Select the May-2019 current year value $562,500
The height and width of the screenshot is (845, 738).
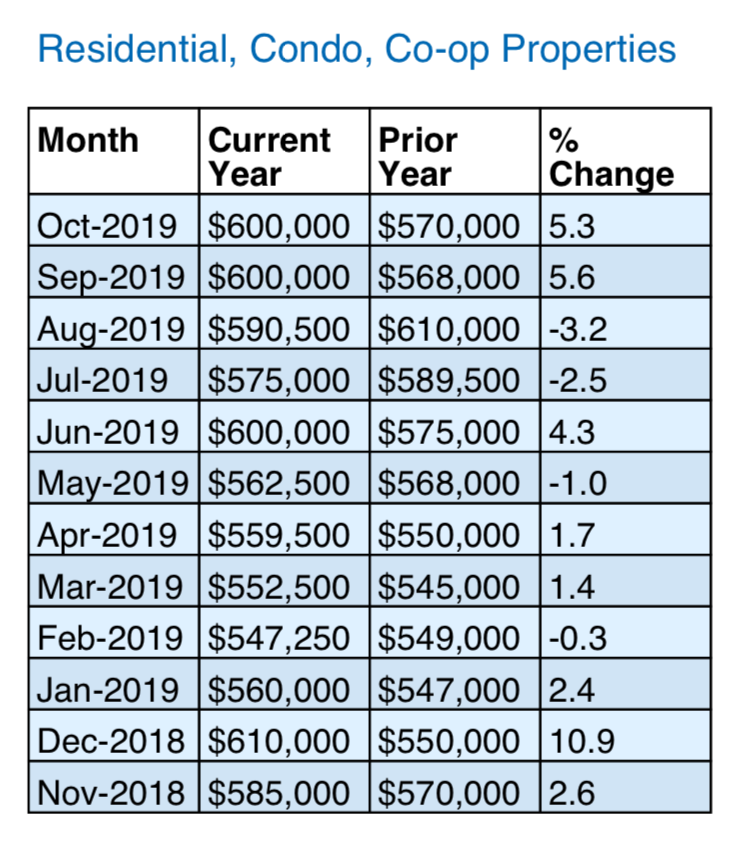[x=280, y=484]
